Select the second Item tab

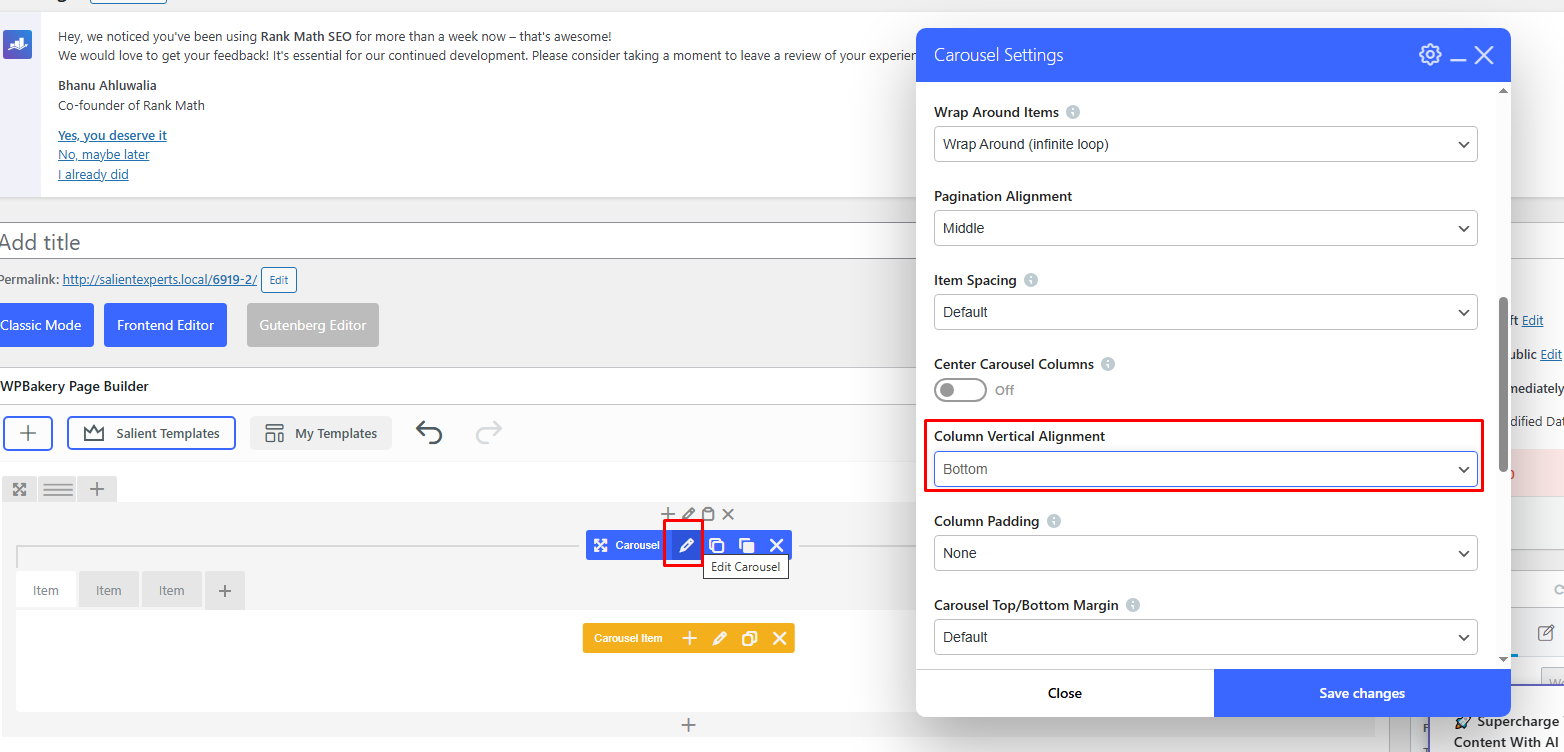(x=109, y=590)
